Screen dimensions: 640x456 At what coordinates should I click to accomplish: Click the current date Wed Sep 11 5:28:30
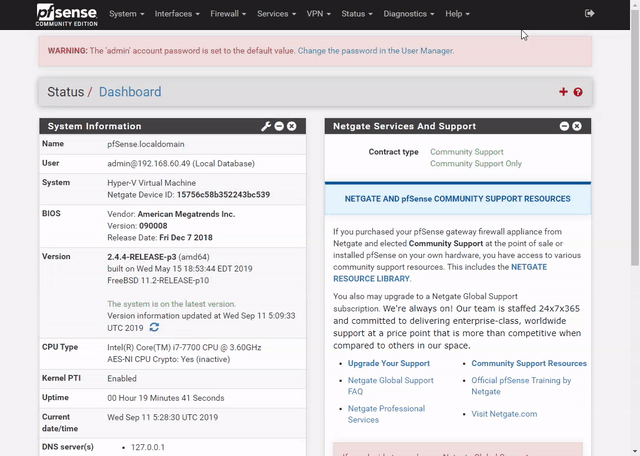tap(162, 418)
